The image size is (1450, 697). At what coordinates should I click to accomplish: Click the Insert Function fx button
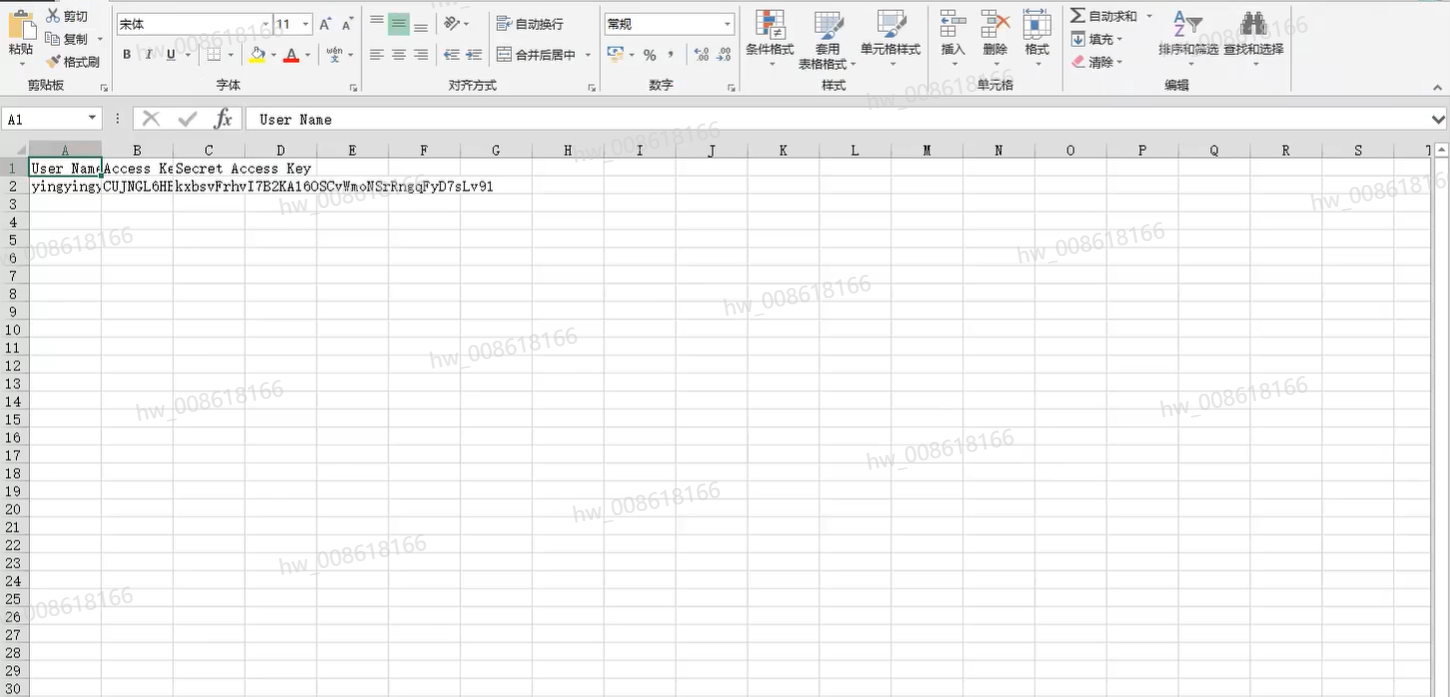coord(224,119)
